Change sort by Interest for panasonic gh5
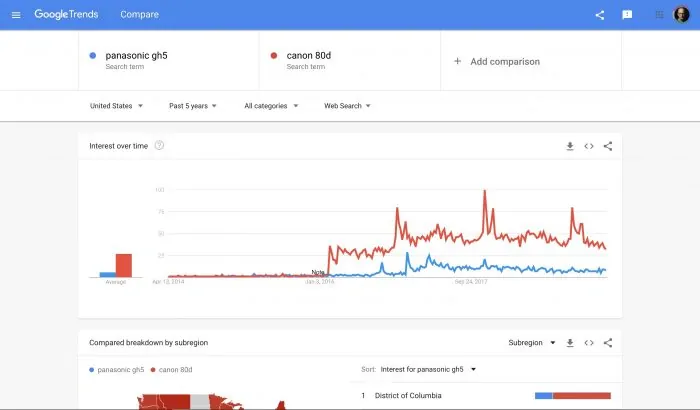Viewport: 700px width, 410px height. pyautogui.click(x=428, y=369)
